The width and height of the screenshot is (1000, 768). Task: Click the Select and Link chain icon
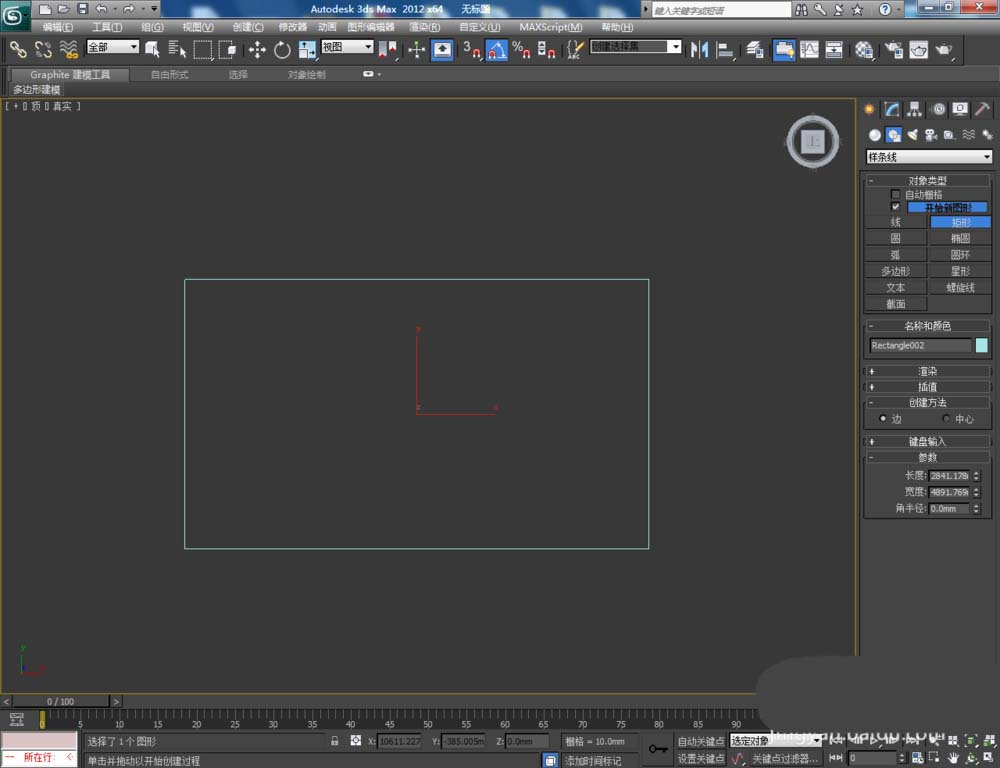[x=18, y=49]
